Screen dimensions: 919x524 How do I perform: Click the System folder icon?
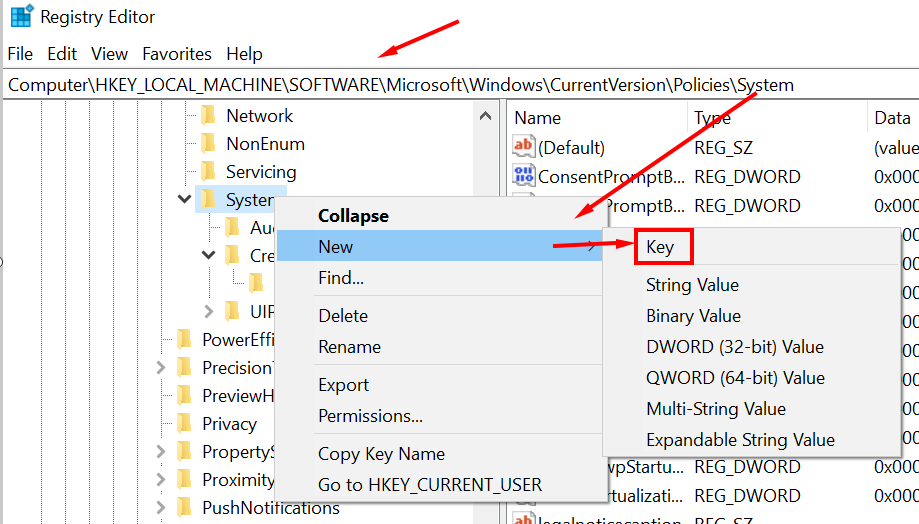[209, 200]
